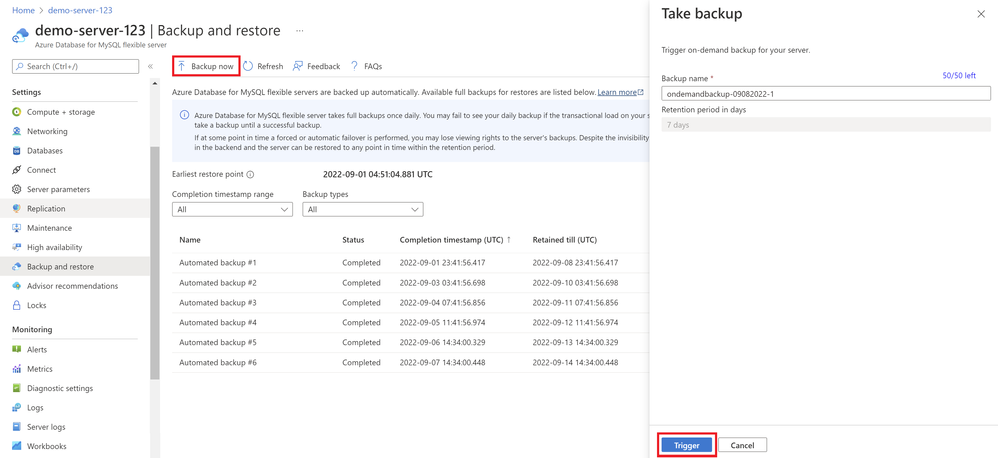Go to Server parameters

59,190
